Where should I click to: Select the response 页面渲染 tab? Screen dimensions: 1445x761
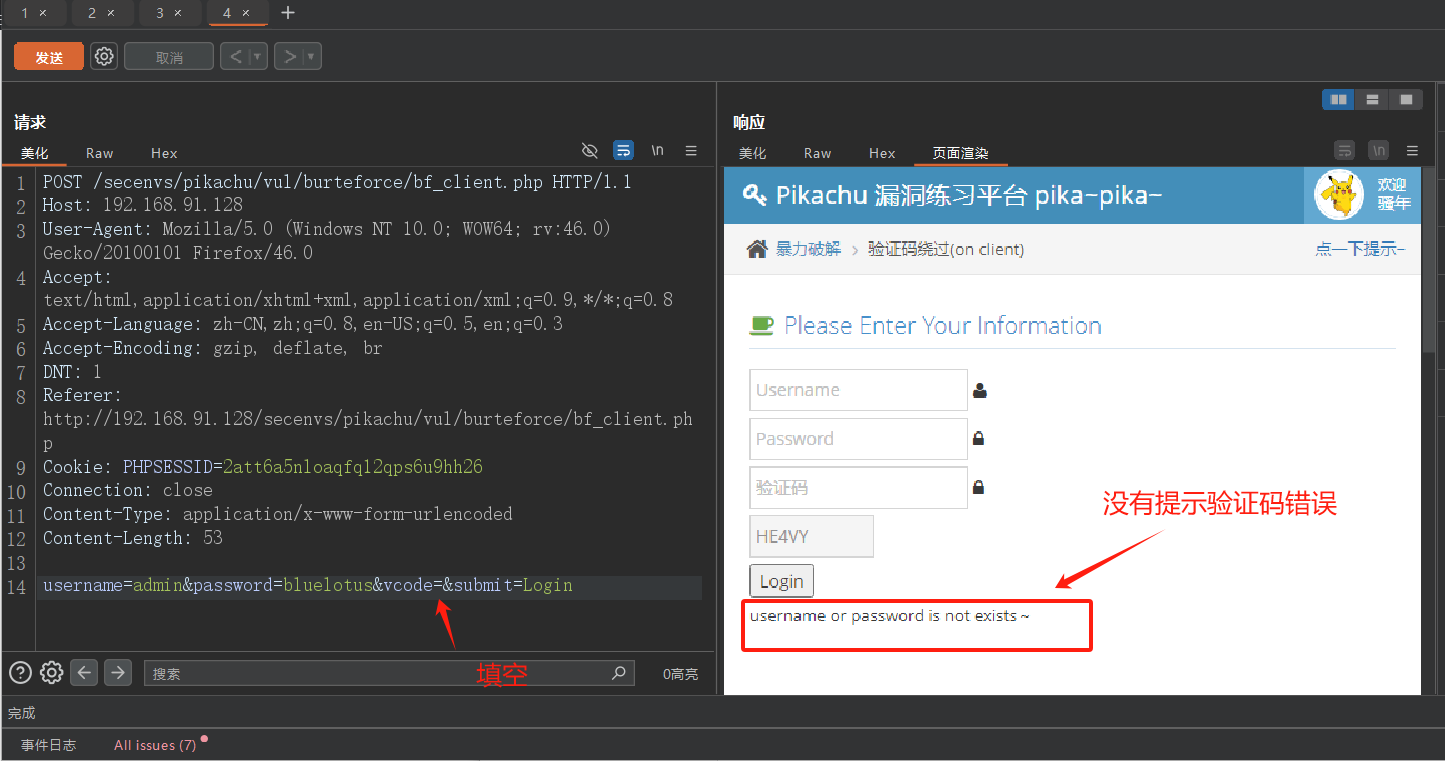(960, 153)
